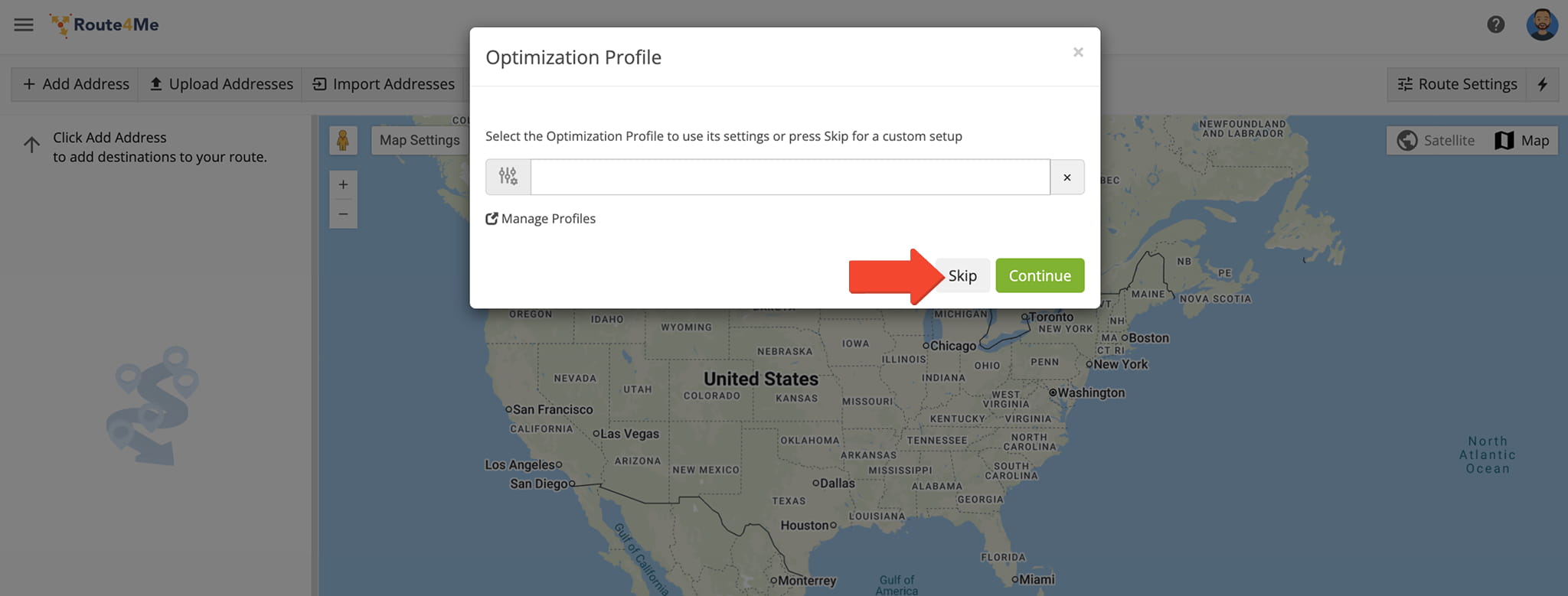The width and height of the screenshot is (1568, 596).
Task: Zoom out the map with minus
Action: pyautogui.click(x=343, y=213)
